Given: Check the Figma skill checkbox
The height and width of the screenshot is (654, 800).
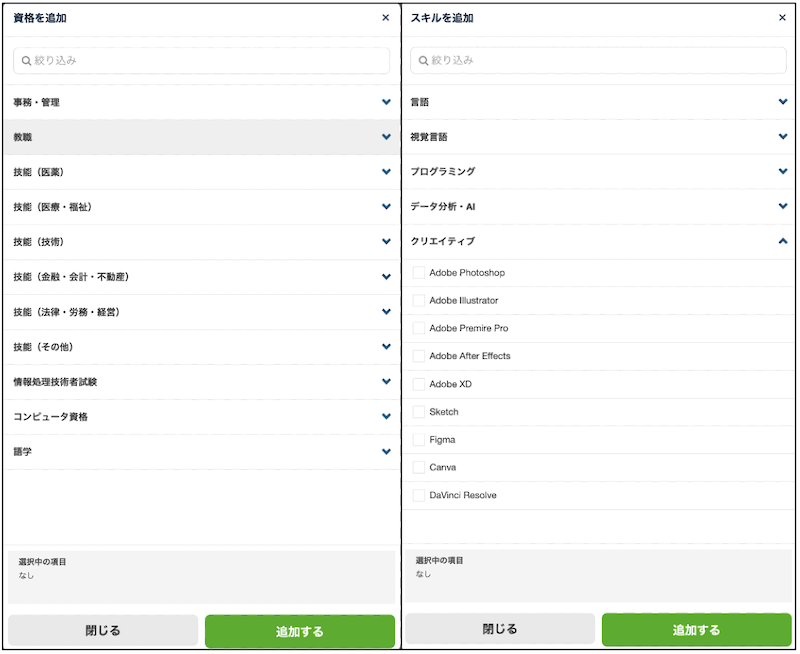Looking at the screenshot, I should click(418, 440).
